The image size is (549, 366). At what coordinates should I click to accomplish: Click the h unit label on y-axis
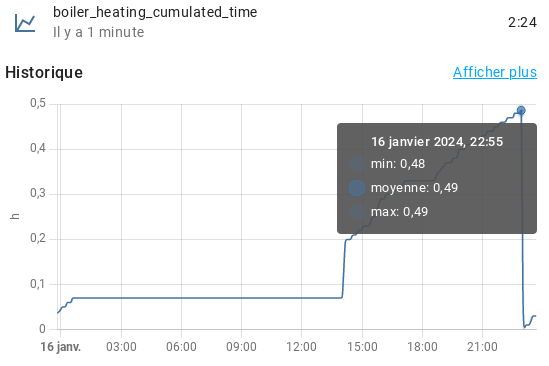coord(15,216)
